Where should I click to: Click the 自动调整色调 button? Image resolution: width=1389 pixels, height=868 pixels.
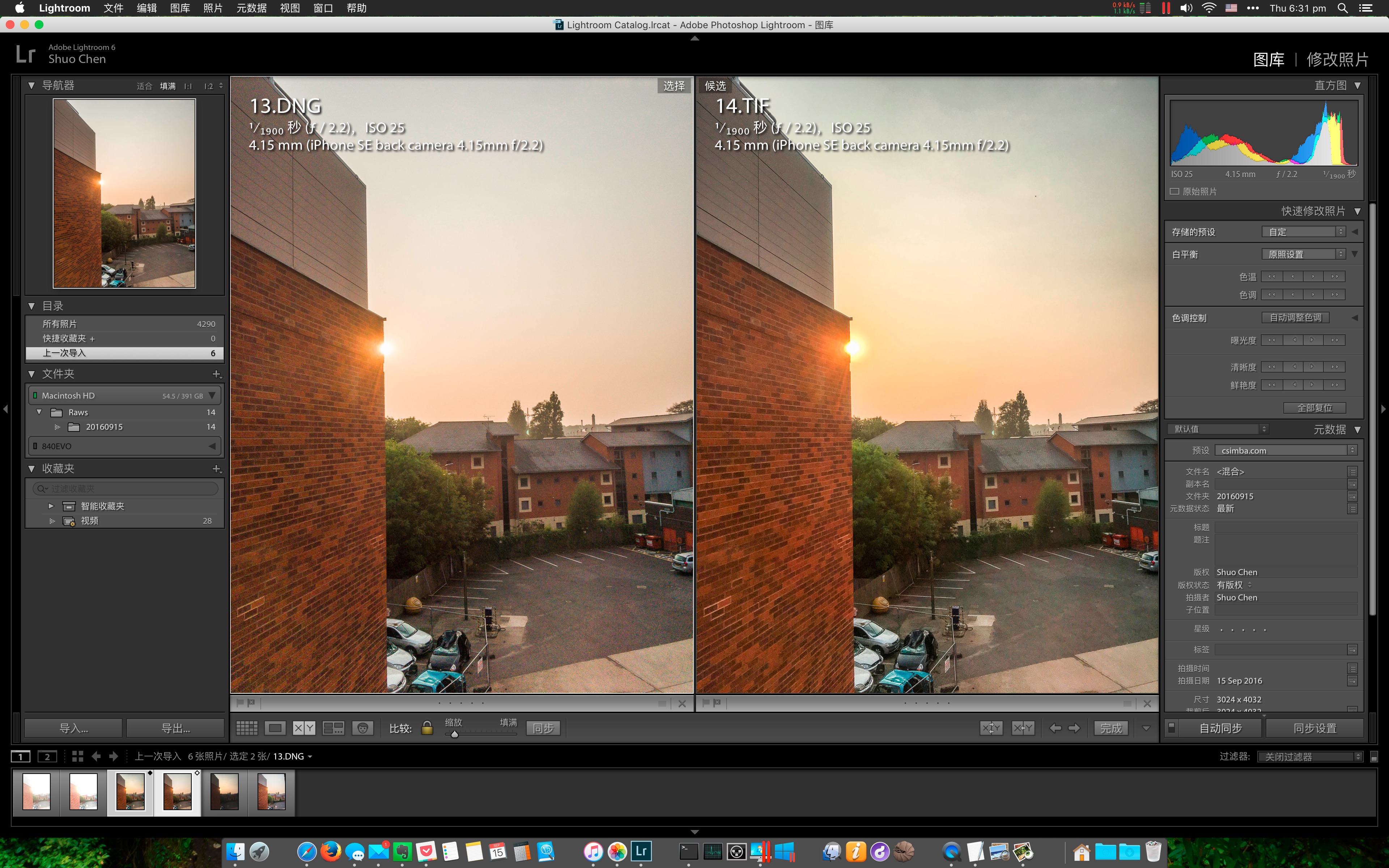[x=1295, y=318]
